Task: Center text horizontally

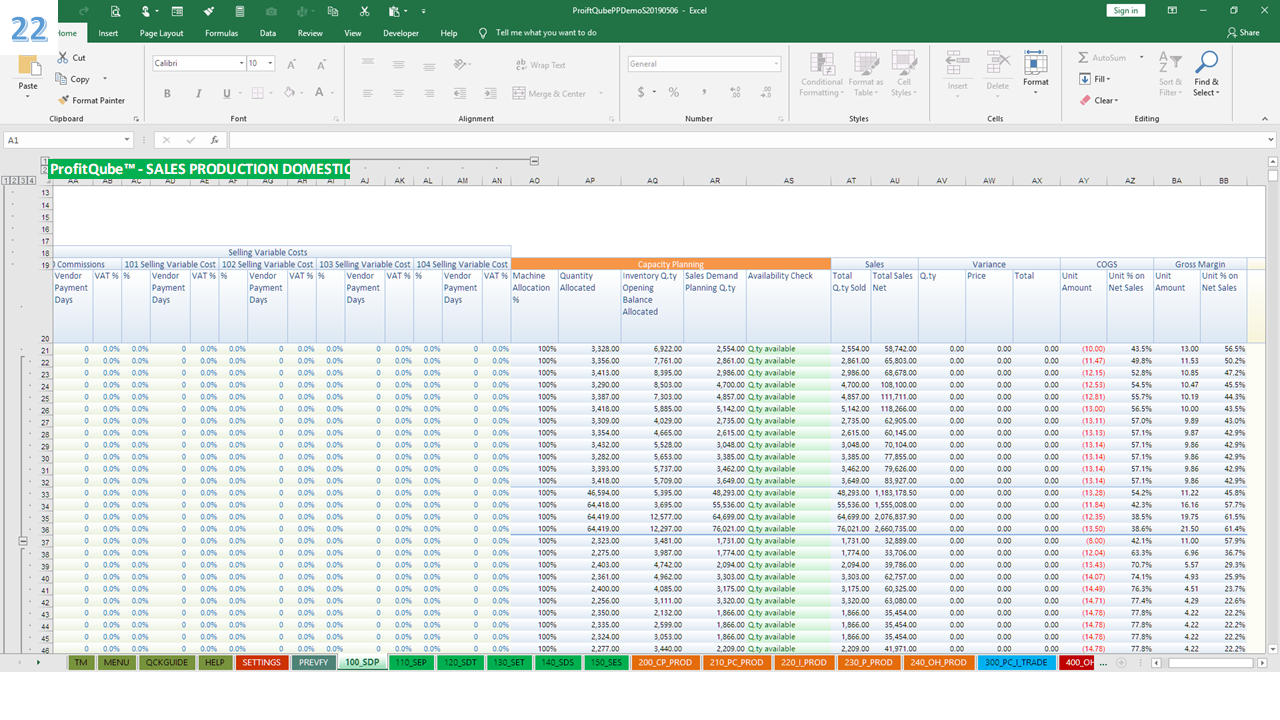Action: click(x=398, y=93)
